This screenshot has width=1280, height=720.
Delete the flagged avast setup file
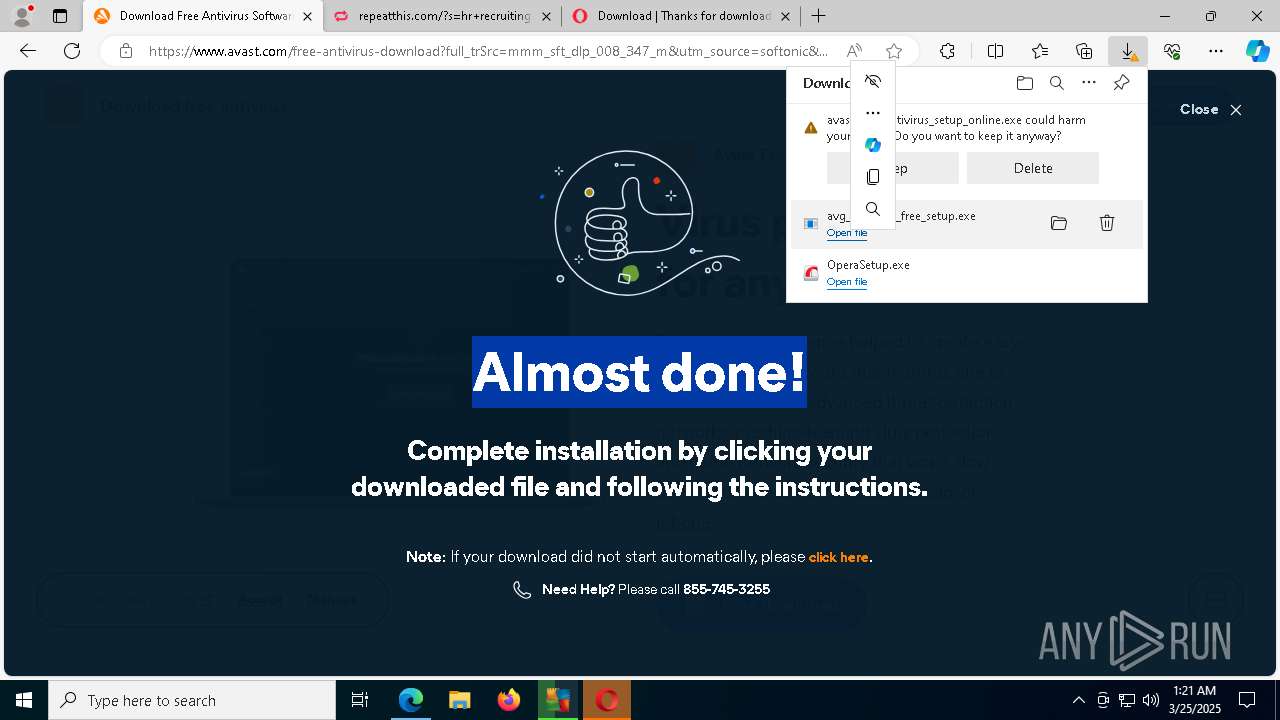pos(1033,168)
